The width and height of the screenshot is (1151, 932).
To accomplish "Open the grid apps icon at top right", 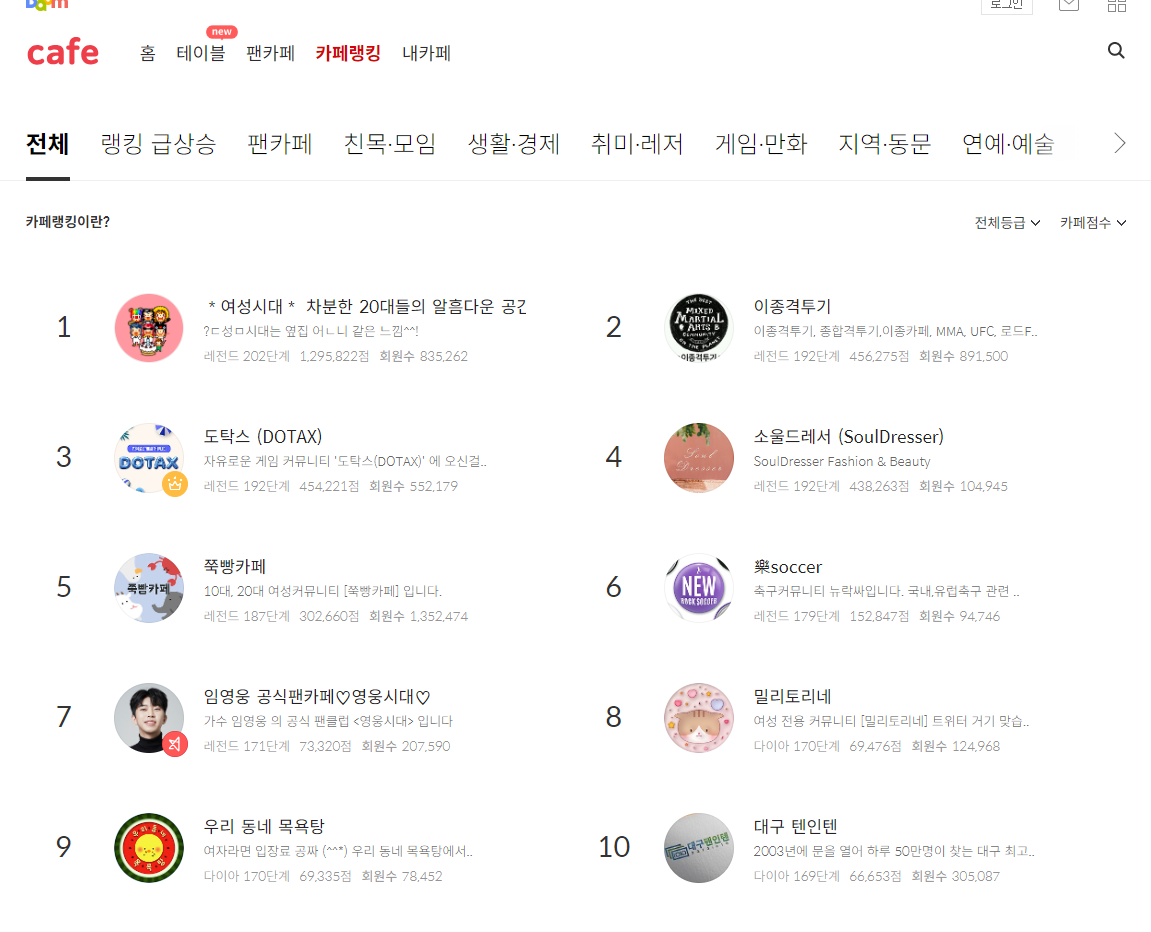I will click(1116, 5).
